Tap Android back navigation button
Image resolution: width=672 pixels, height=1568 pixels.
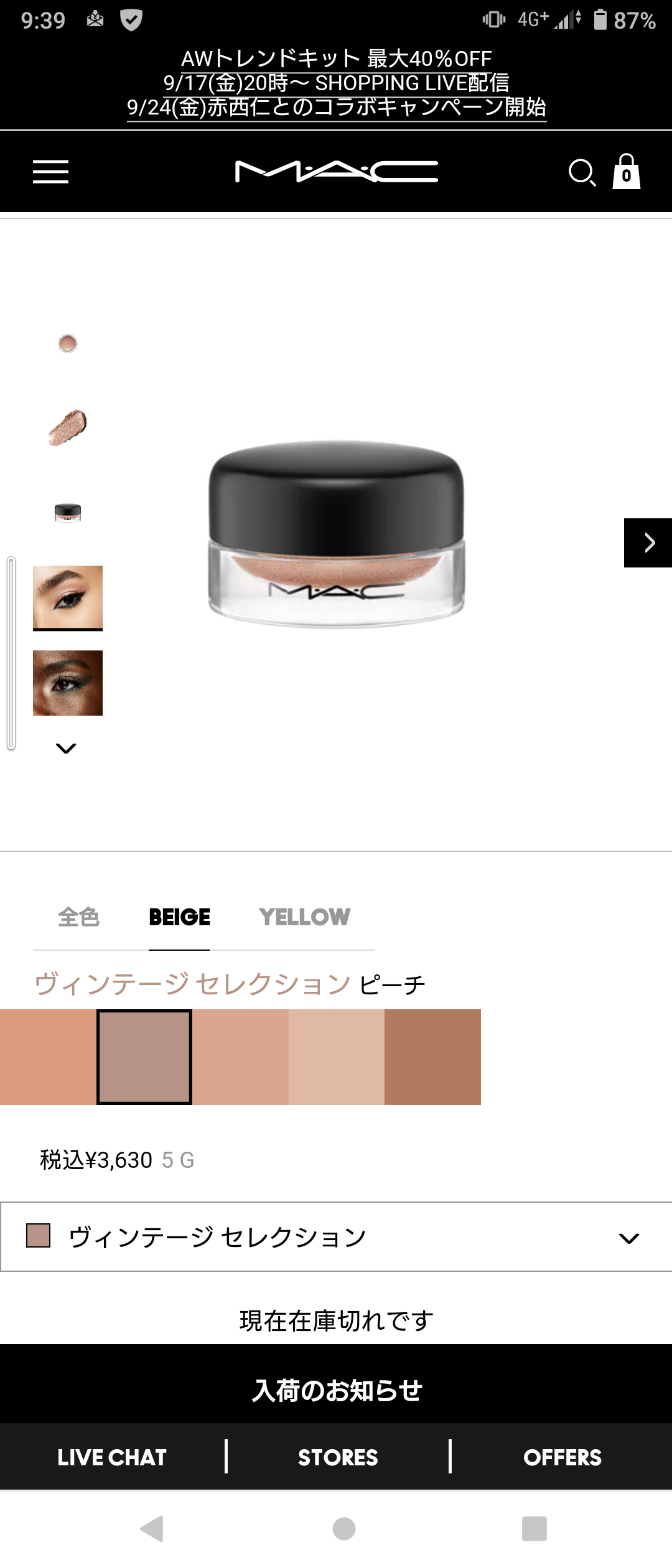pos(152,1528)
